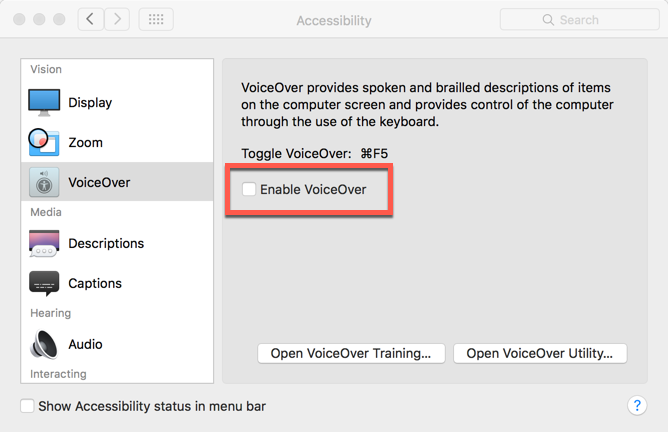Show all preferences grid icon
Viewport: 668px width, 432px height.
156,20
